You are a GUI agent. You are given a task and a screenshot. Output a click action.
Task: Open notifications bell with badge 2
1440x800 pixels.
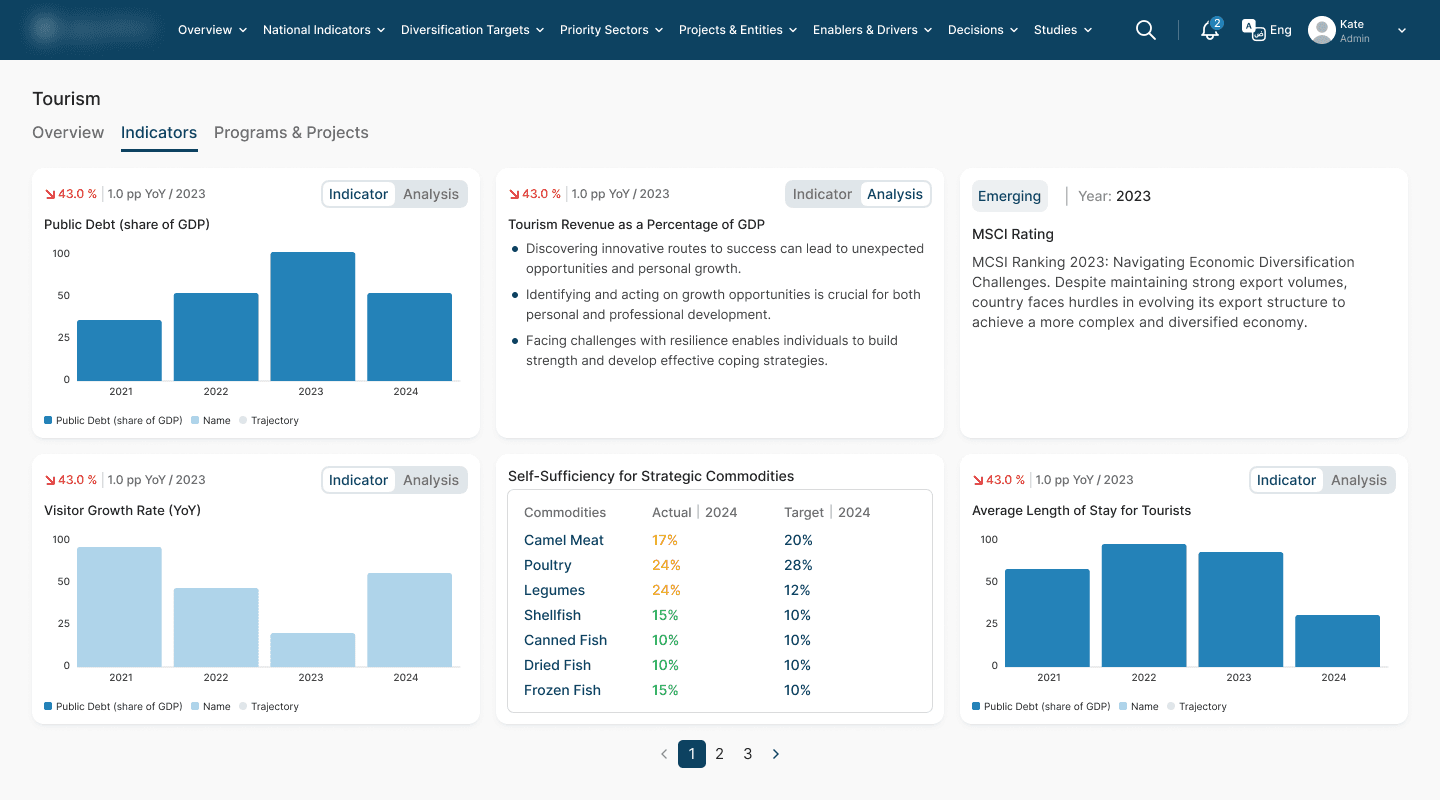tap(1211, 29)
